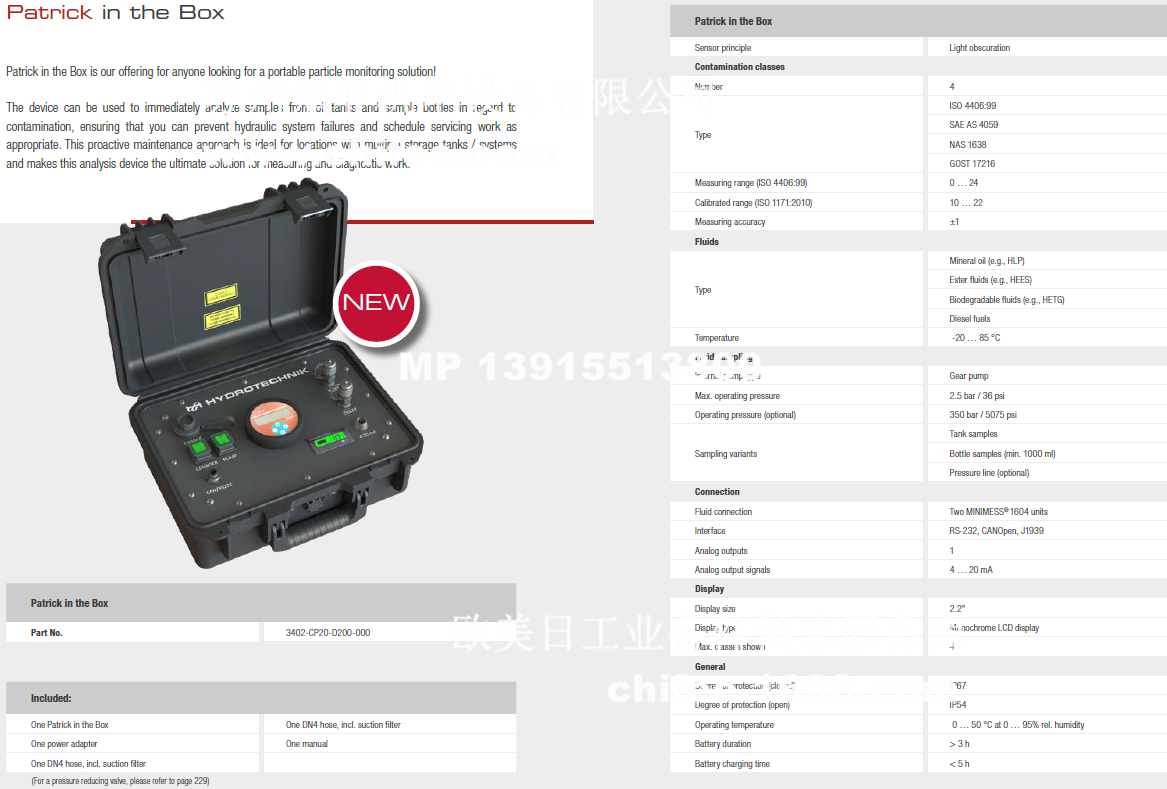Click 'Calibrated range (ISO 1171:2010)' label
1167x789 pixels.
[753, 202]
